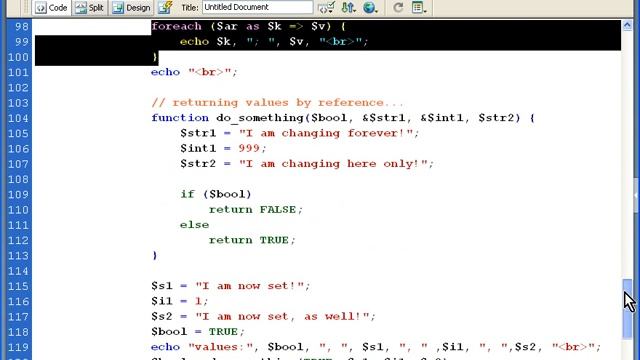Open the View Options menu icon

point(419,7)
